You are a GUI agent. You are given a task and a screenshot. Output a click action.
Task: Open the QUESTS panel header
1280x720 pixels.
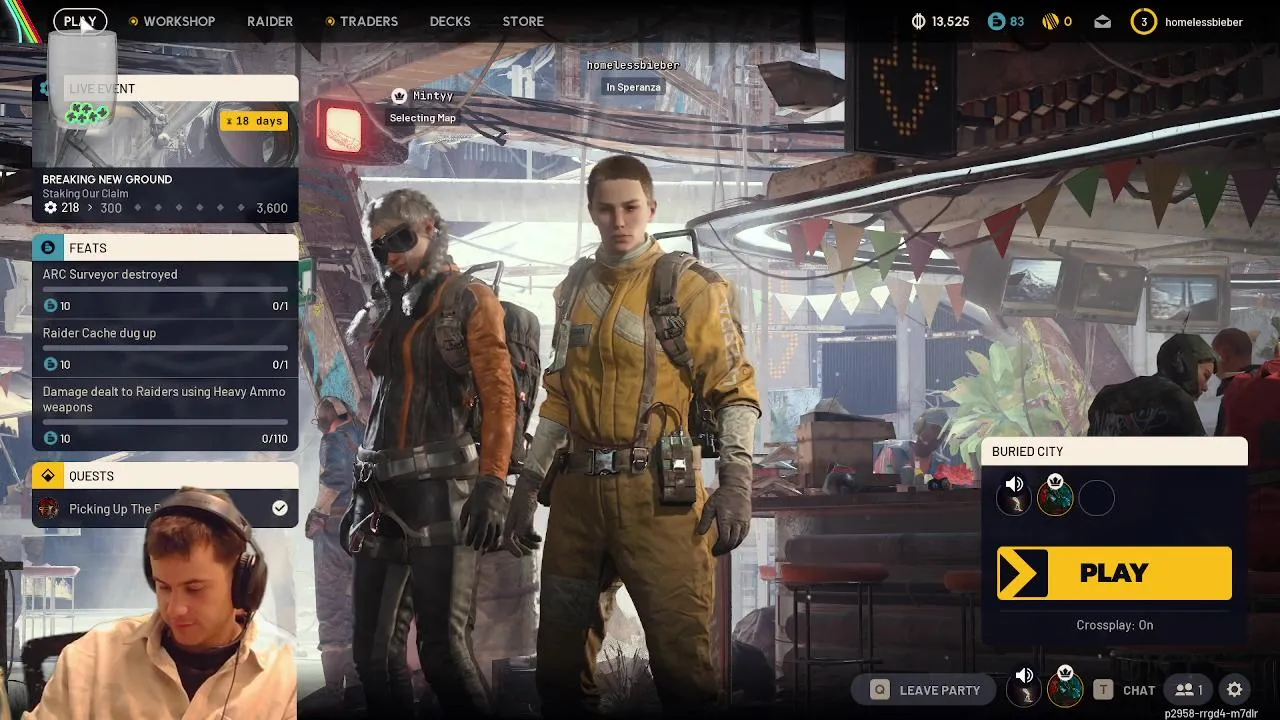tap(165, 476)
